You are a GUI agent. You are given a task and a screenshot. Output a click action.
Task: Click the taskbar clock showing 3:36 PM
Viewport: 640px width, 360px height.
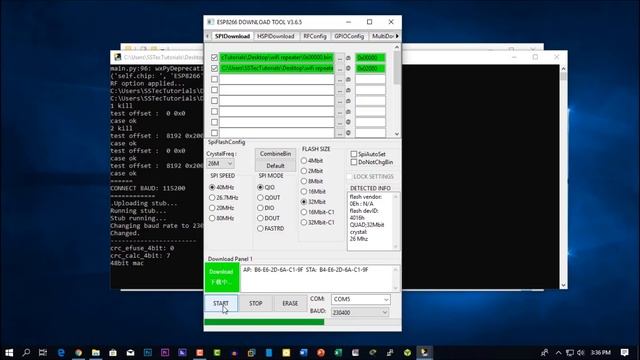coord(601,352)
